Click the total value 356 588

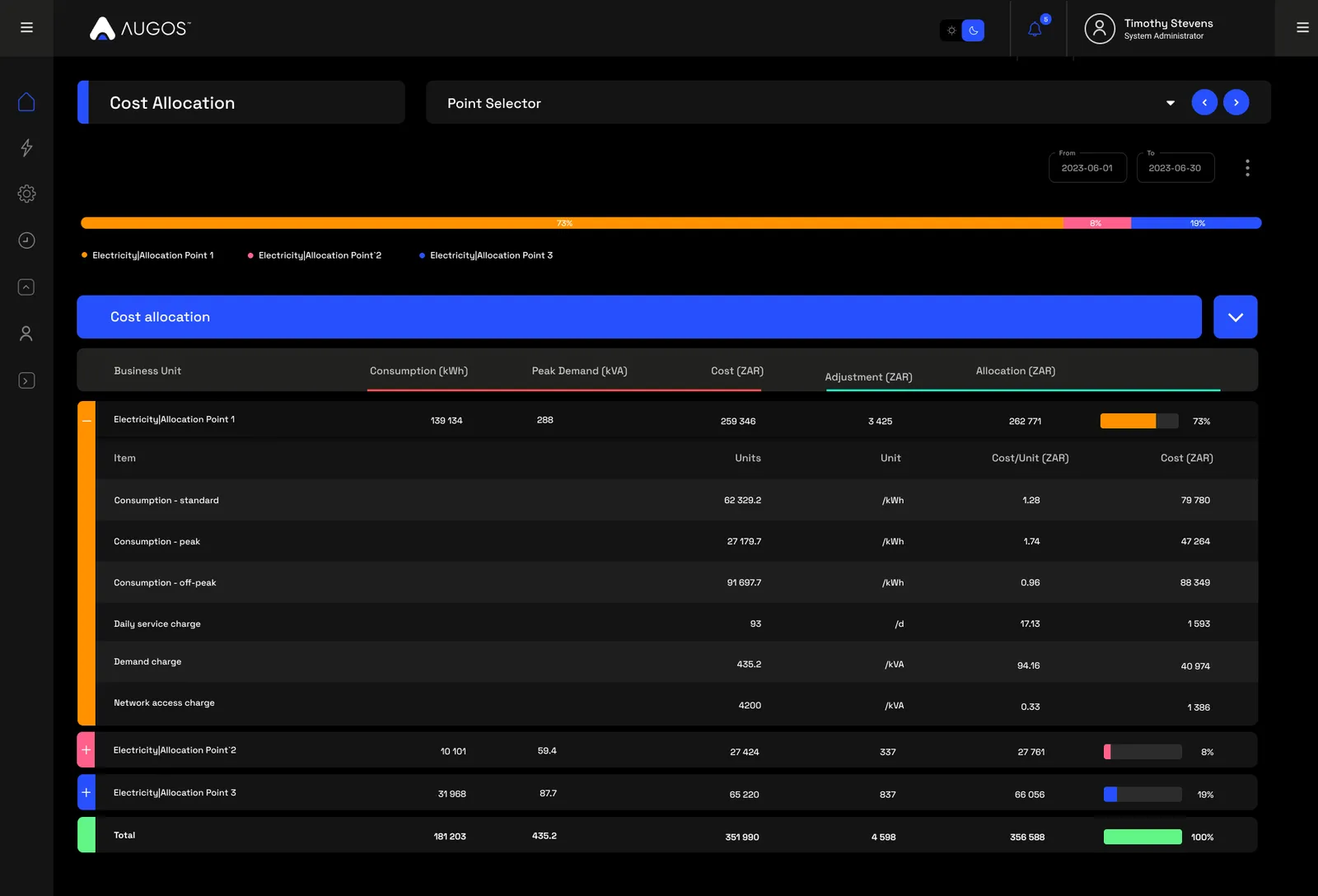(1027, 837)
